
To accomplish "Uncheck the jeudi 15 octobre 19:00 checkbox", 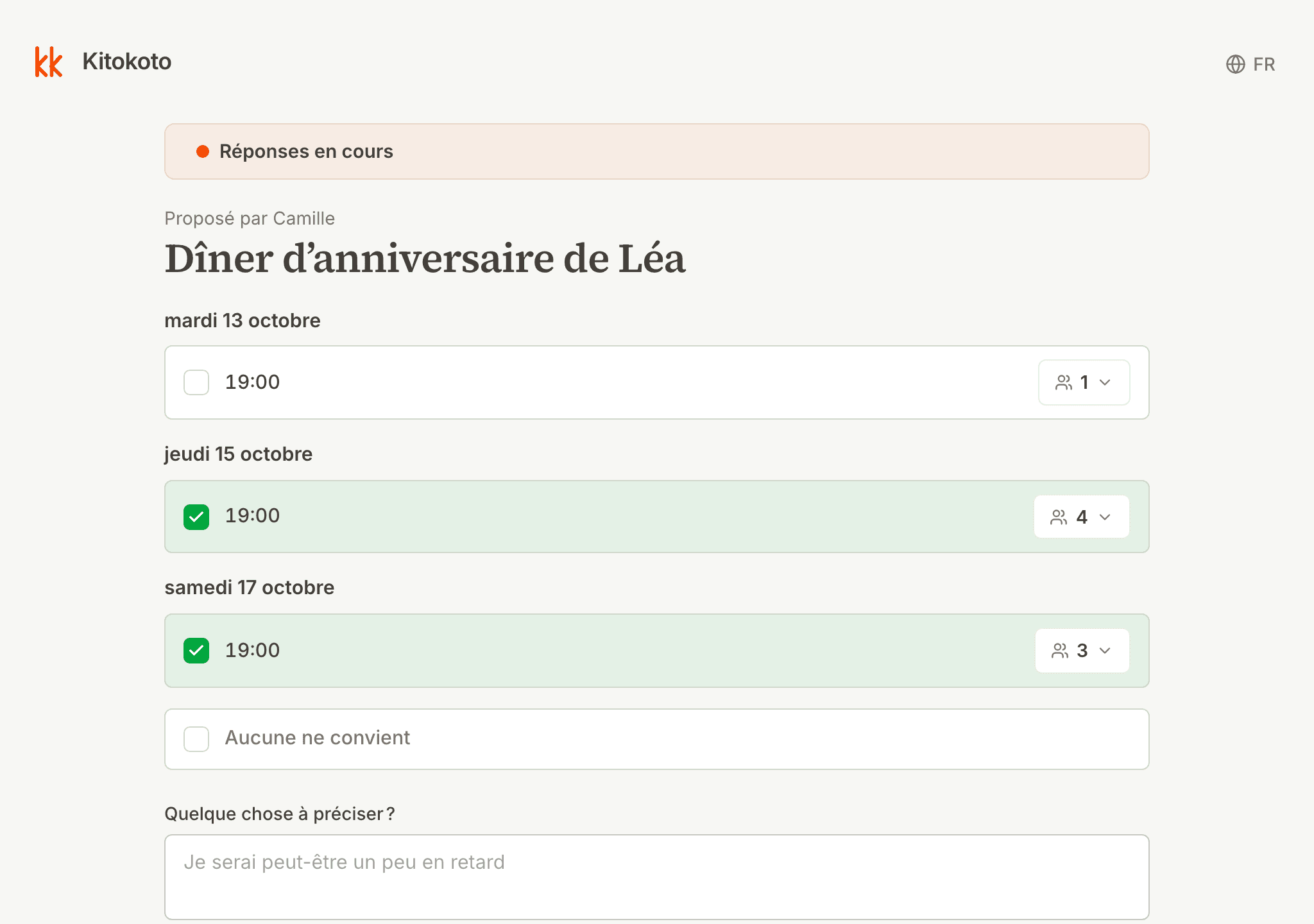I will click(x=196, y=517).
